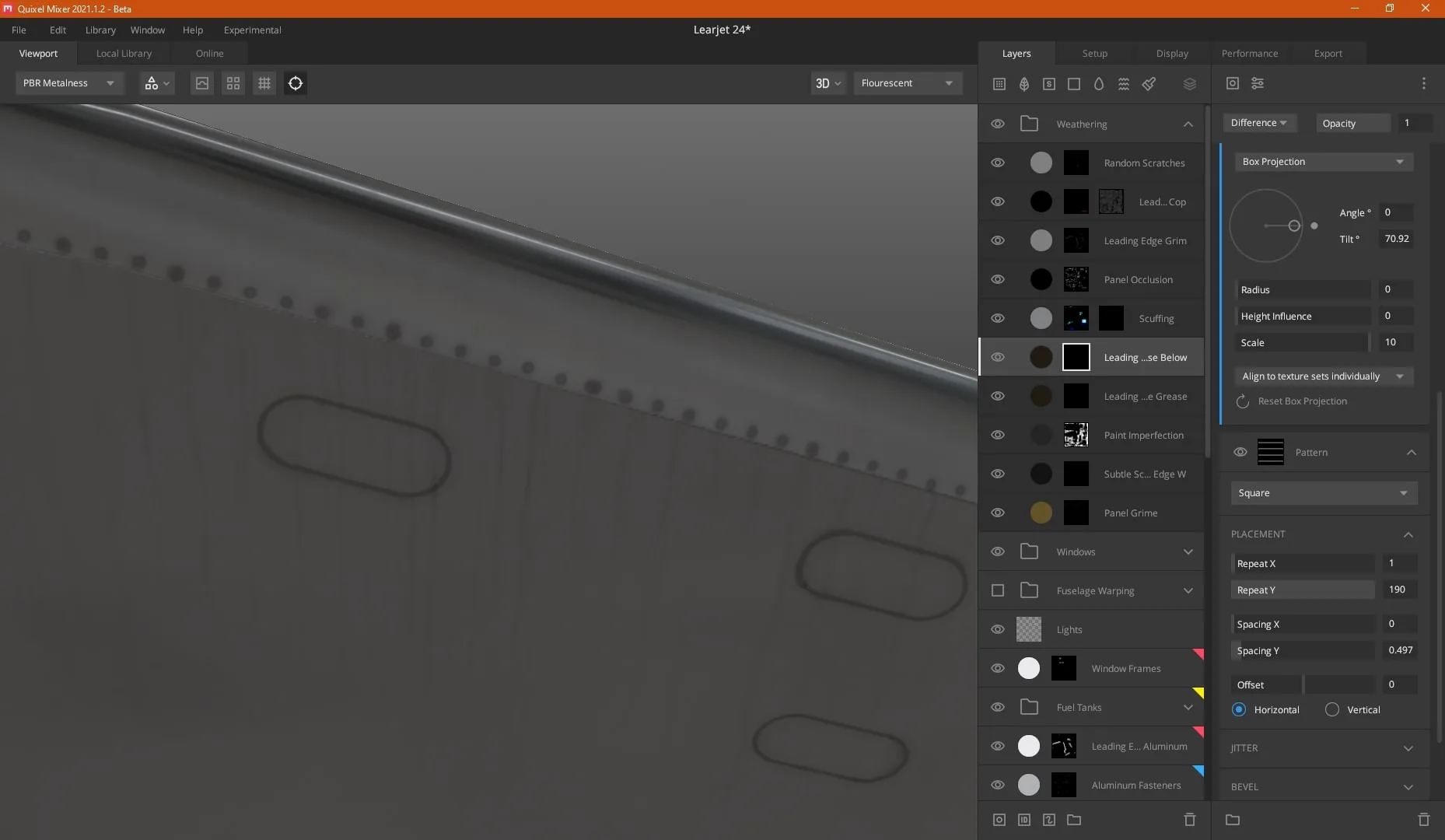Expand the BEVEL section

(x=1408, y=787)
